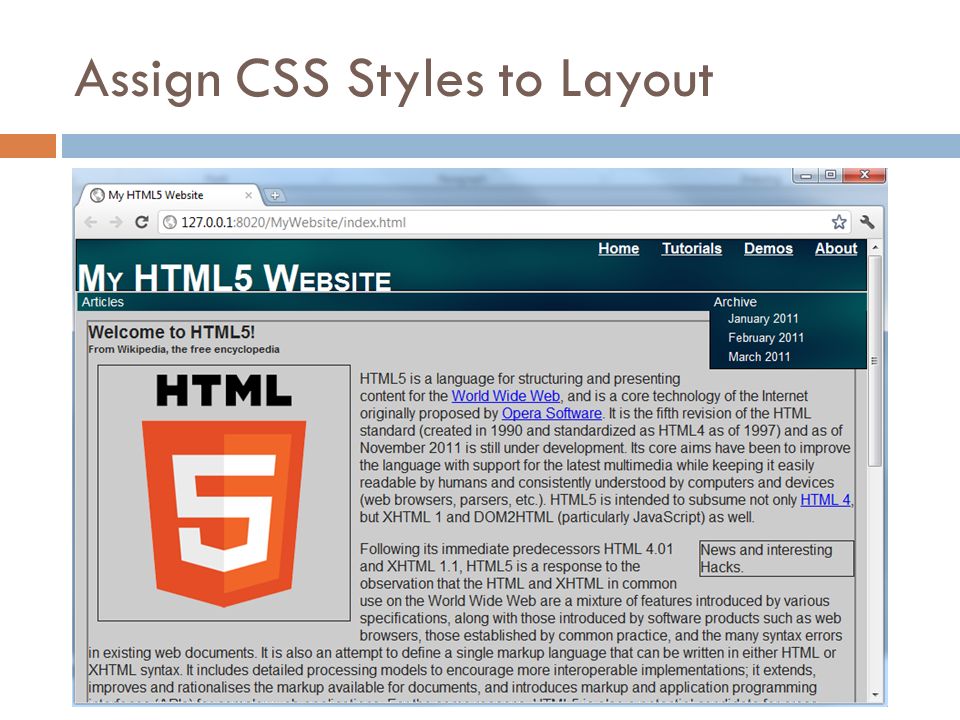The image size is (960, 720).
Task: Click the scrollbar up arrow
Action: tap(875, 247)
